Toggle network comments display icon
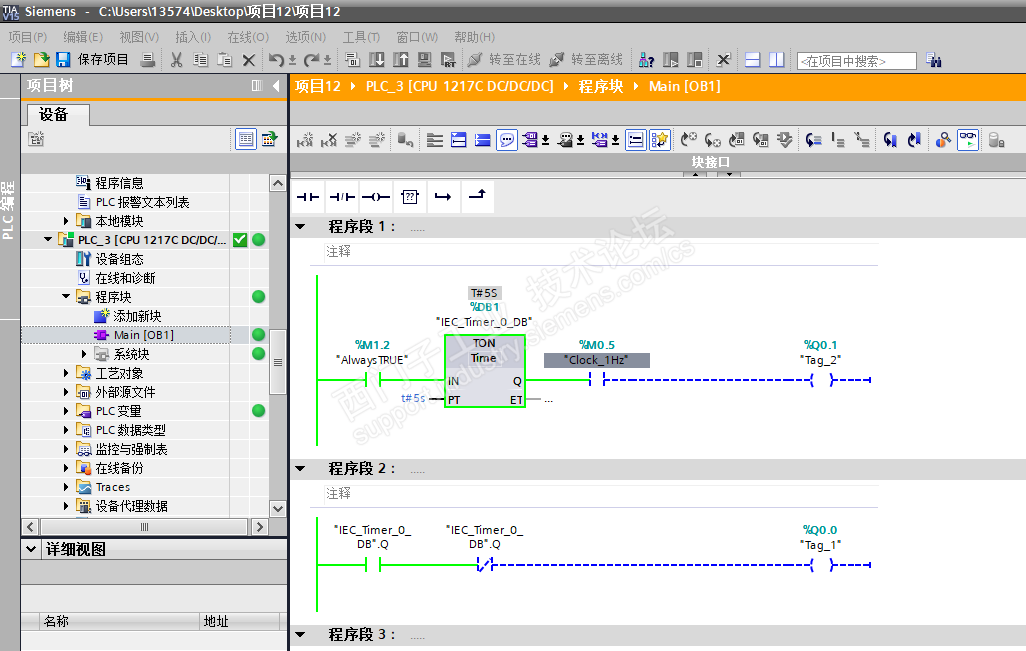The width and height of the screenshot is (1026, 651). (x=506, y=140)
